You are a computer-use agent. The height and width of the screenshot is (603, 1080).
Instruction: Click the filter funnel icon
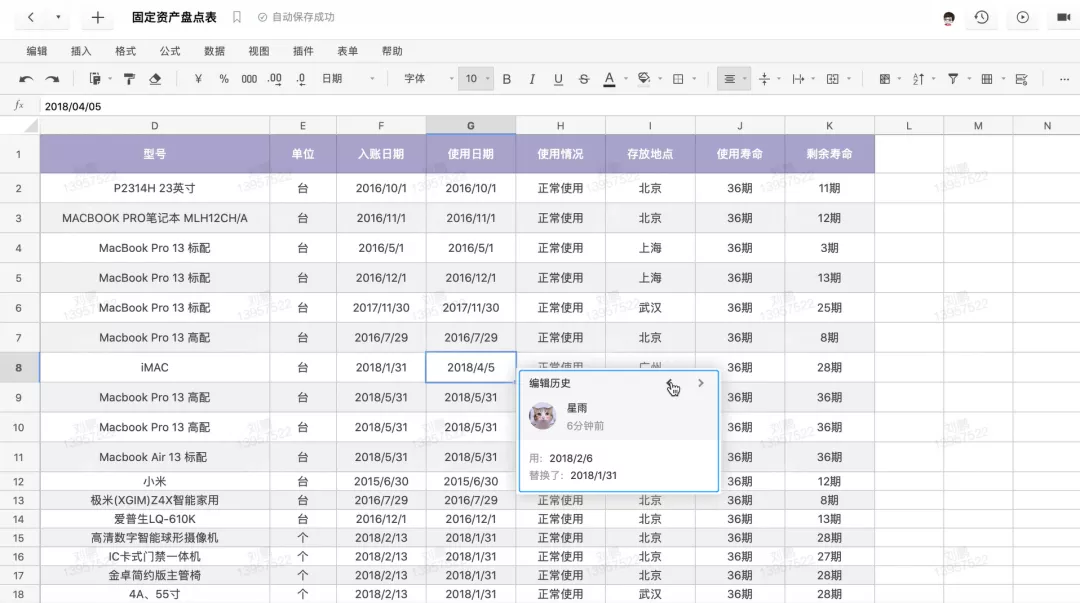pyautogui.click(x=952, y=79)
